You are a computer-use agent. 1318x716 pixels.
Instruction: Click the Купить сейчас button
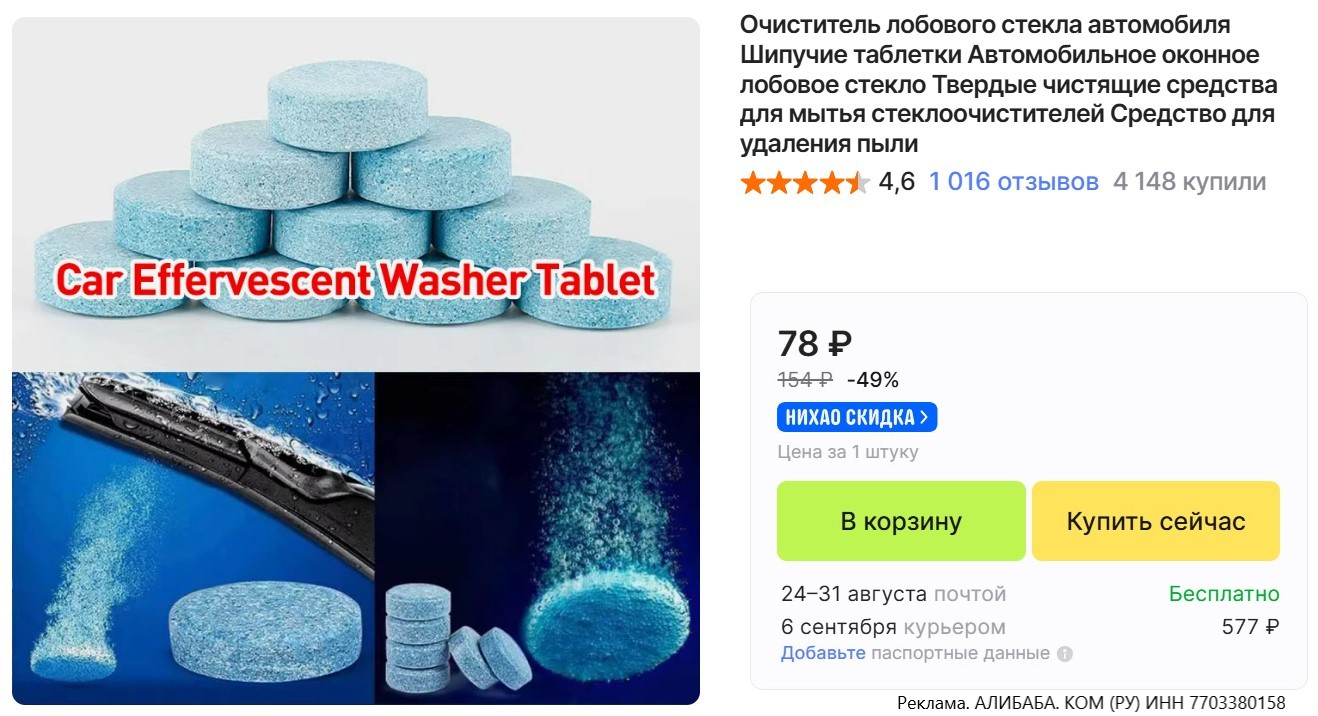coord(1156,521)
